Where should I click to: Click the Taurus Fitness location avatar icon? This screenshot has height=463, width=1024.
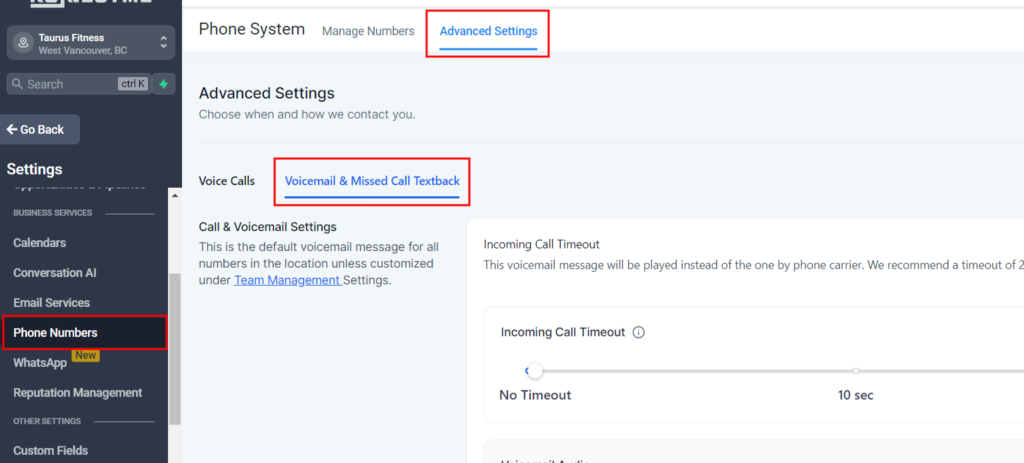tap(23, 43)
